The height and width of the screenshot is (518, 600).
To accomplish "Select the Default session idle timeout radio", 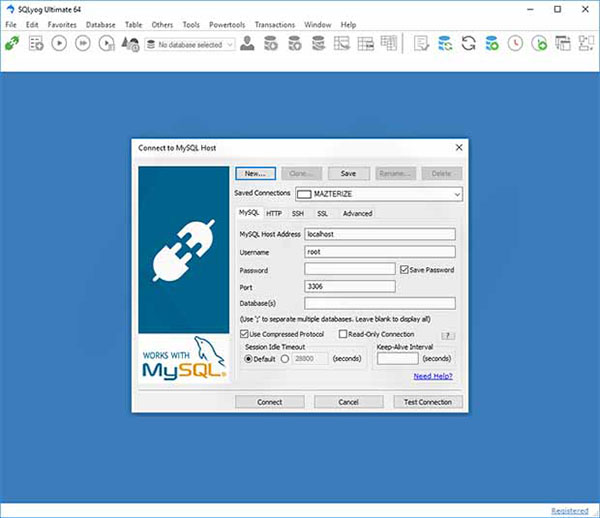I will tap(249, 358).
